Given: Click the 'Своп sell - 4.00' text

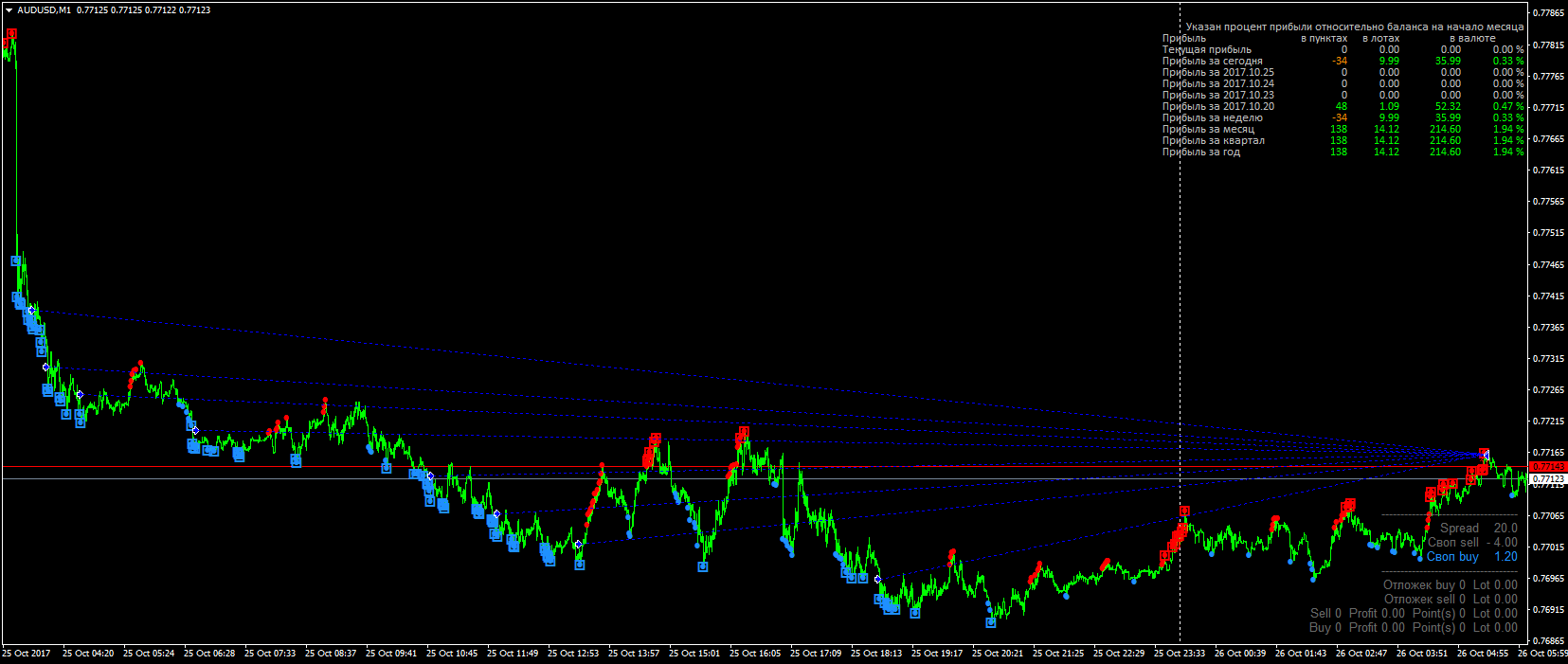Looking at the screenshot, I should (x=1472, y=542).
